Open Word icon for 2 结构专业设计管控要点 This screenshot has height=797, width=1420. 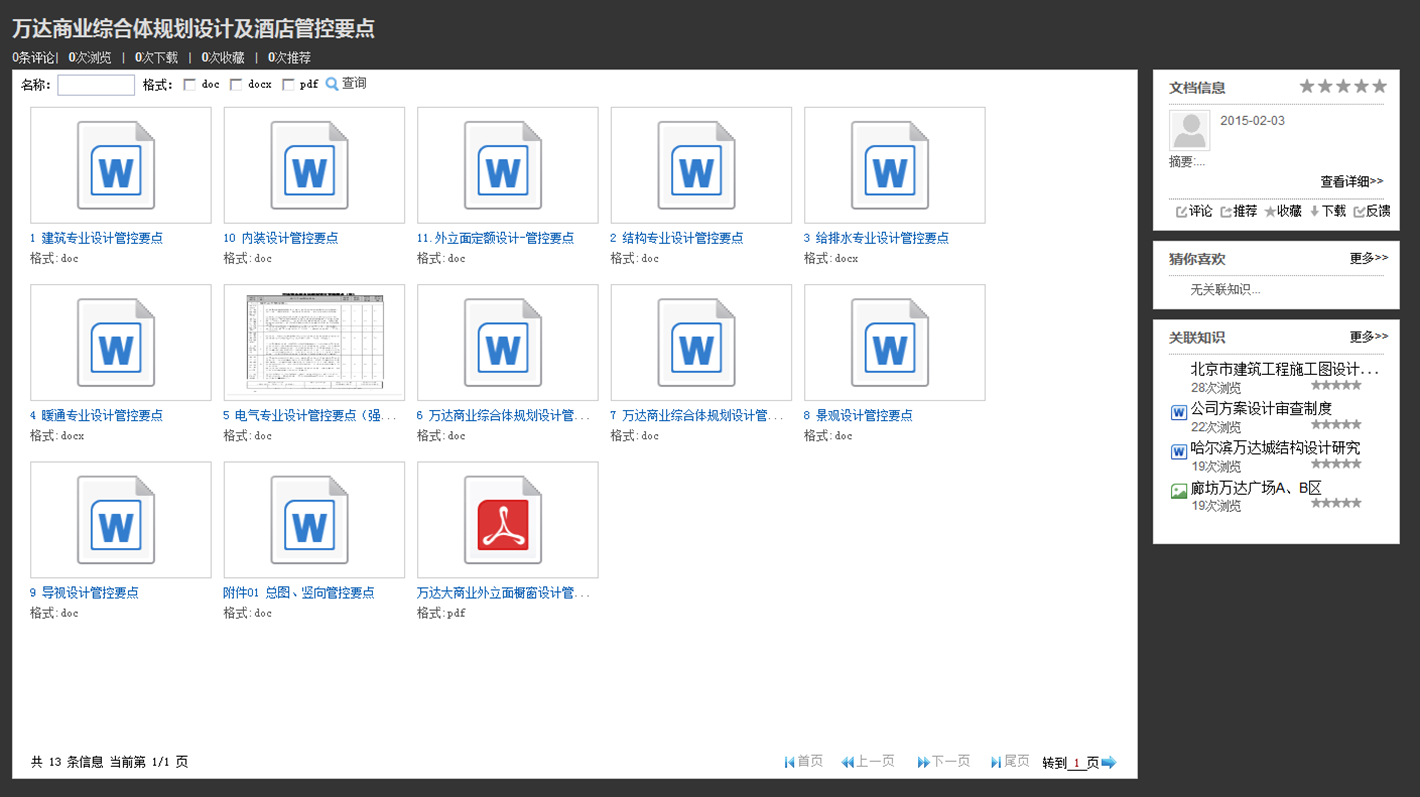pyautogui.click(x=697, y=165)
